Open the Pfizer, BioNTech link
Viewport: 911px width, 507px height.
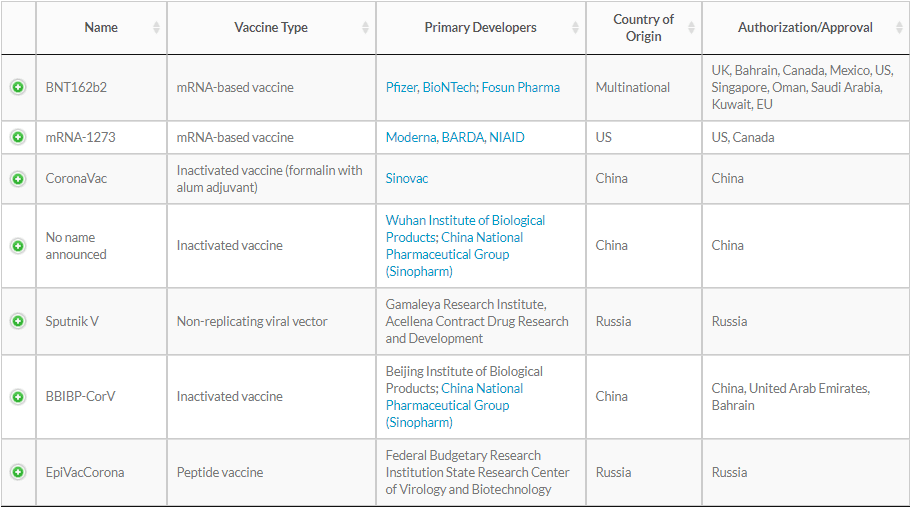pos(431,87)
